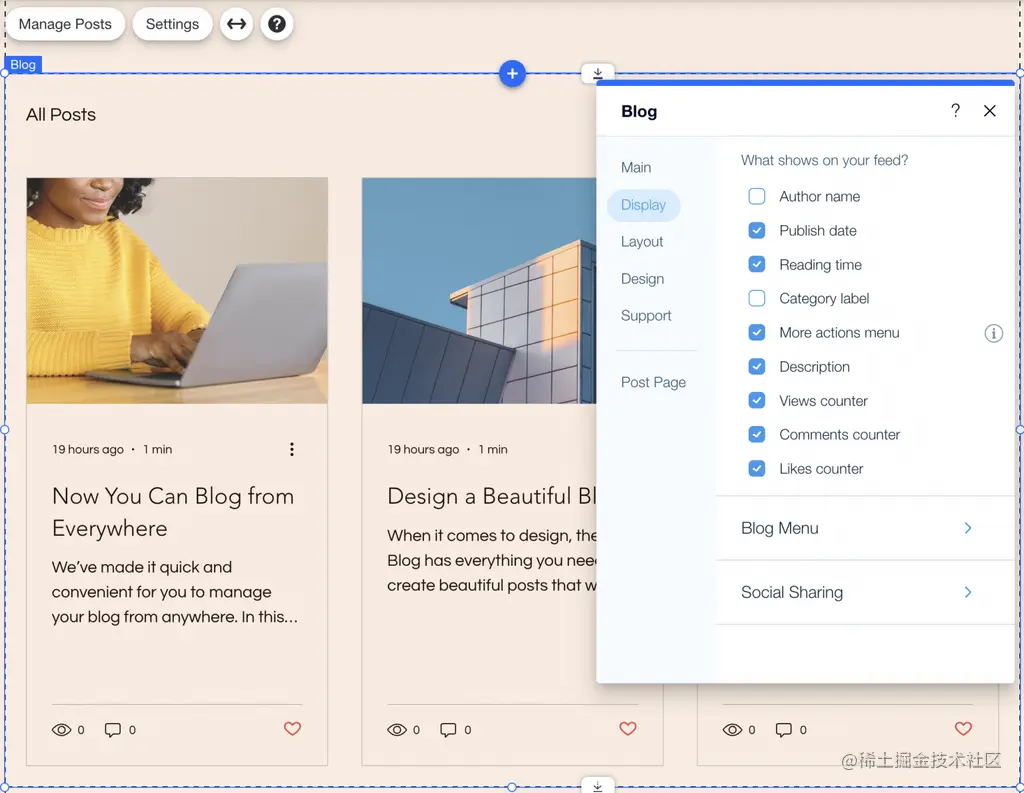Open three-dot menu on first post

tap(292, 449)
